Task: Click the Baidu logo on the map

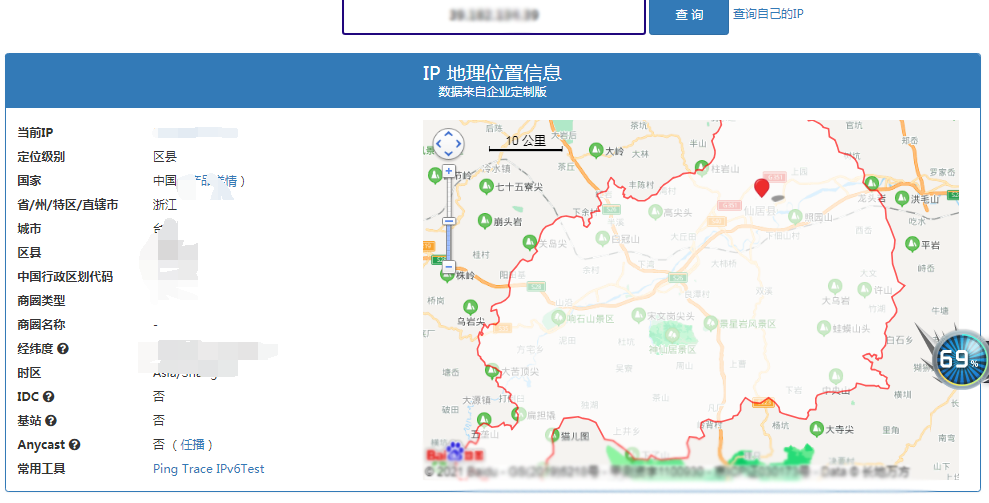Action: point(445,452)
